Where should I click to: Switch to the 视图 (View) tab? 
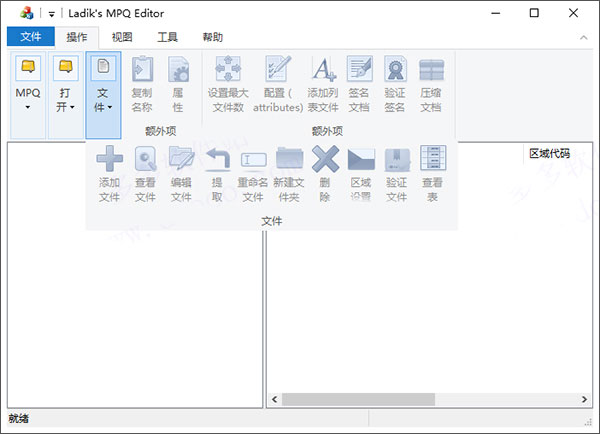coord(122,37)
